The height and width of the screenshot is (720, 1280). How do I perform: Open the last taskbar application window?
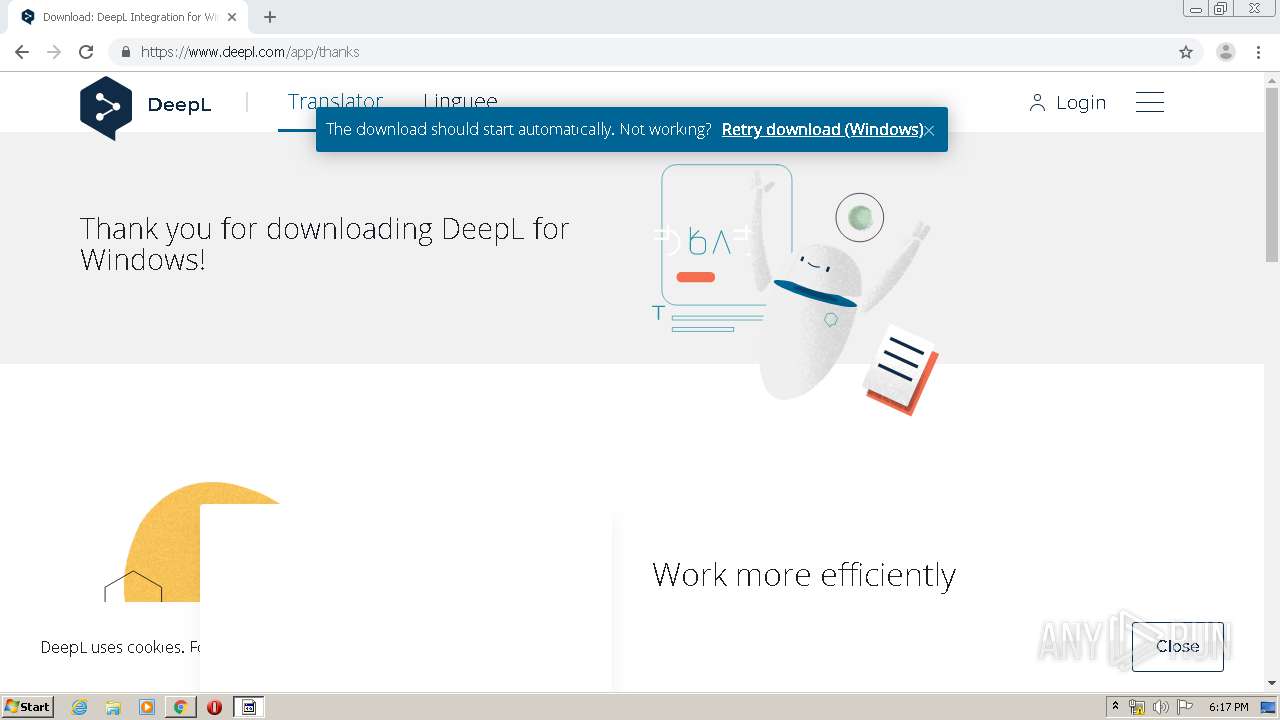pos(249,707)
